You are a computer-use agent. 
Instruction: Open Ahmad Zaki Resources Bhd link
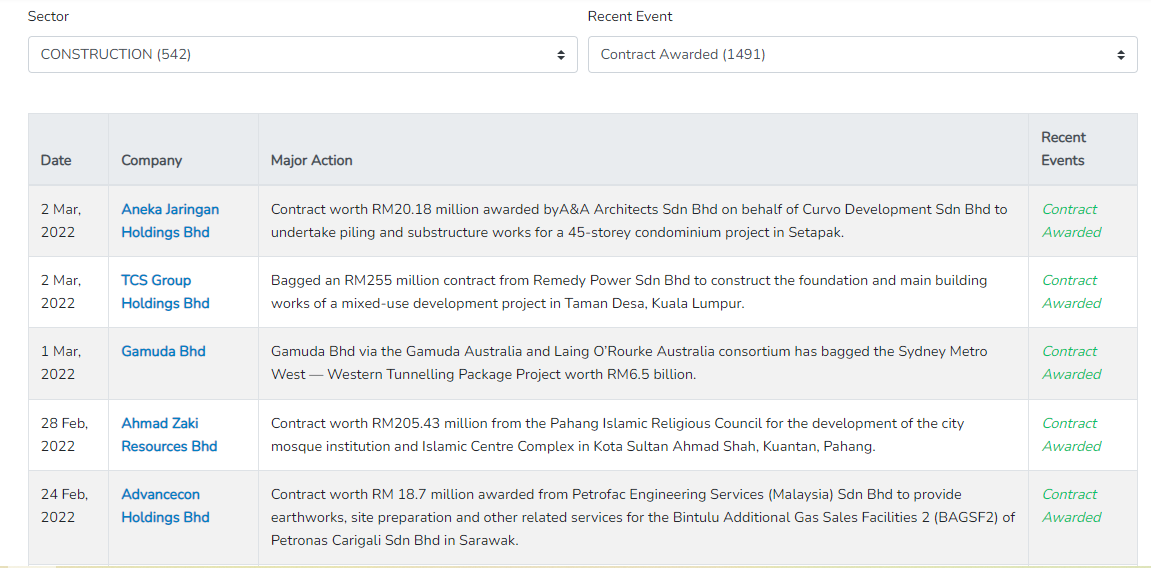[168, 435]
